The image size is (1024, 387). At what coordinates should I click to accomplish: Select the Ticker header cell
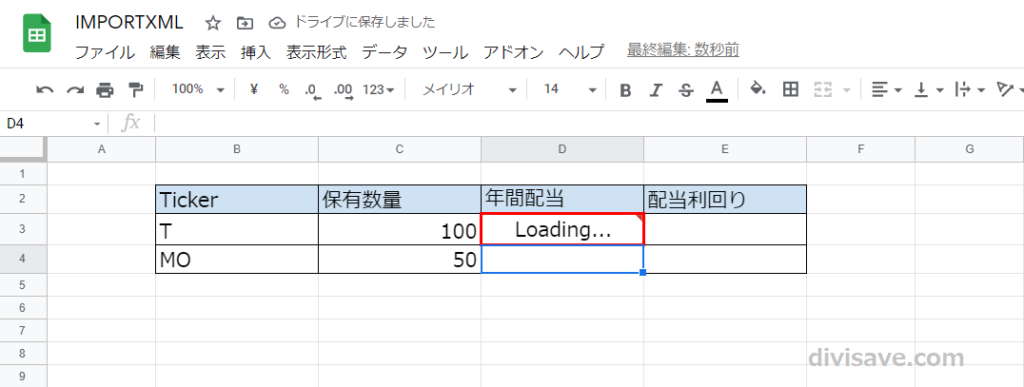(237, 200)
